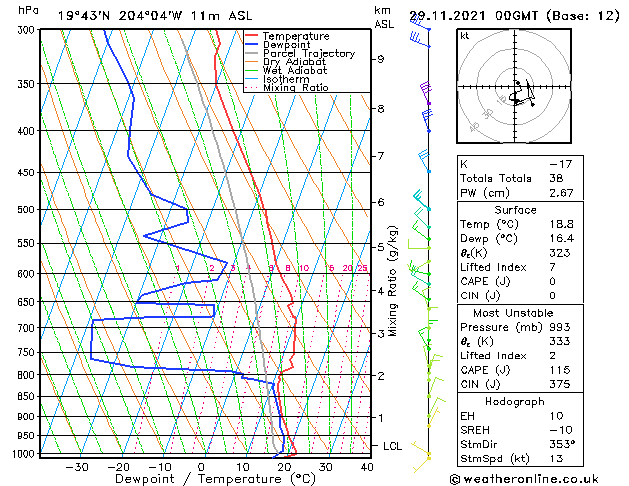Click the 'Most Unstable' section header
Viewport: 629px width, 486px height.
pyautogui.click(x=513, y=313)
